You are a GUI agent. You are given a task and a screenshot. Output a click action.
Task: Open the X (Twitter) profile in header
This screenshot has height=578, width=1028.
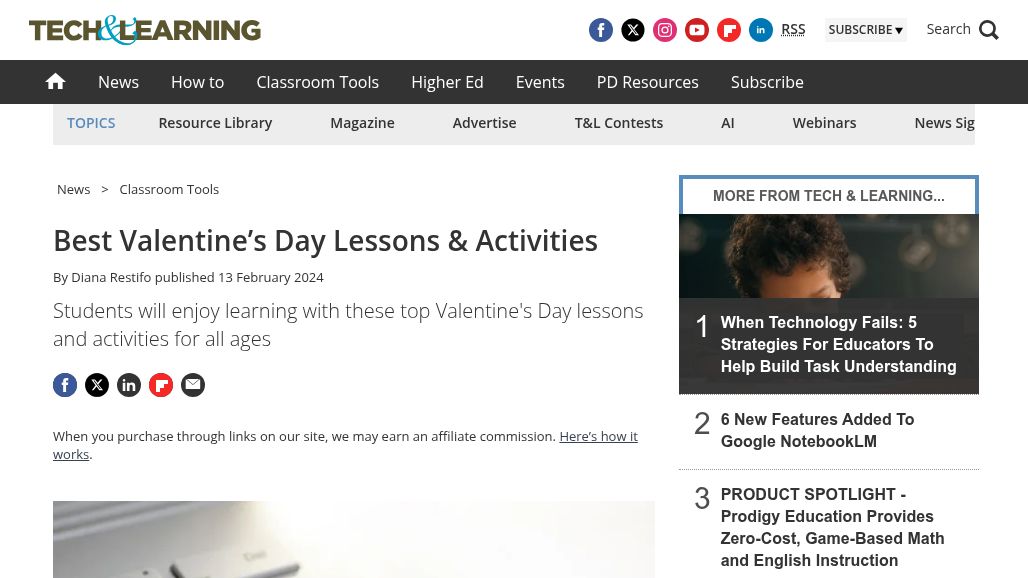click(x=633, y=30)
